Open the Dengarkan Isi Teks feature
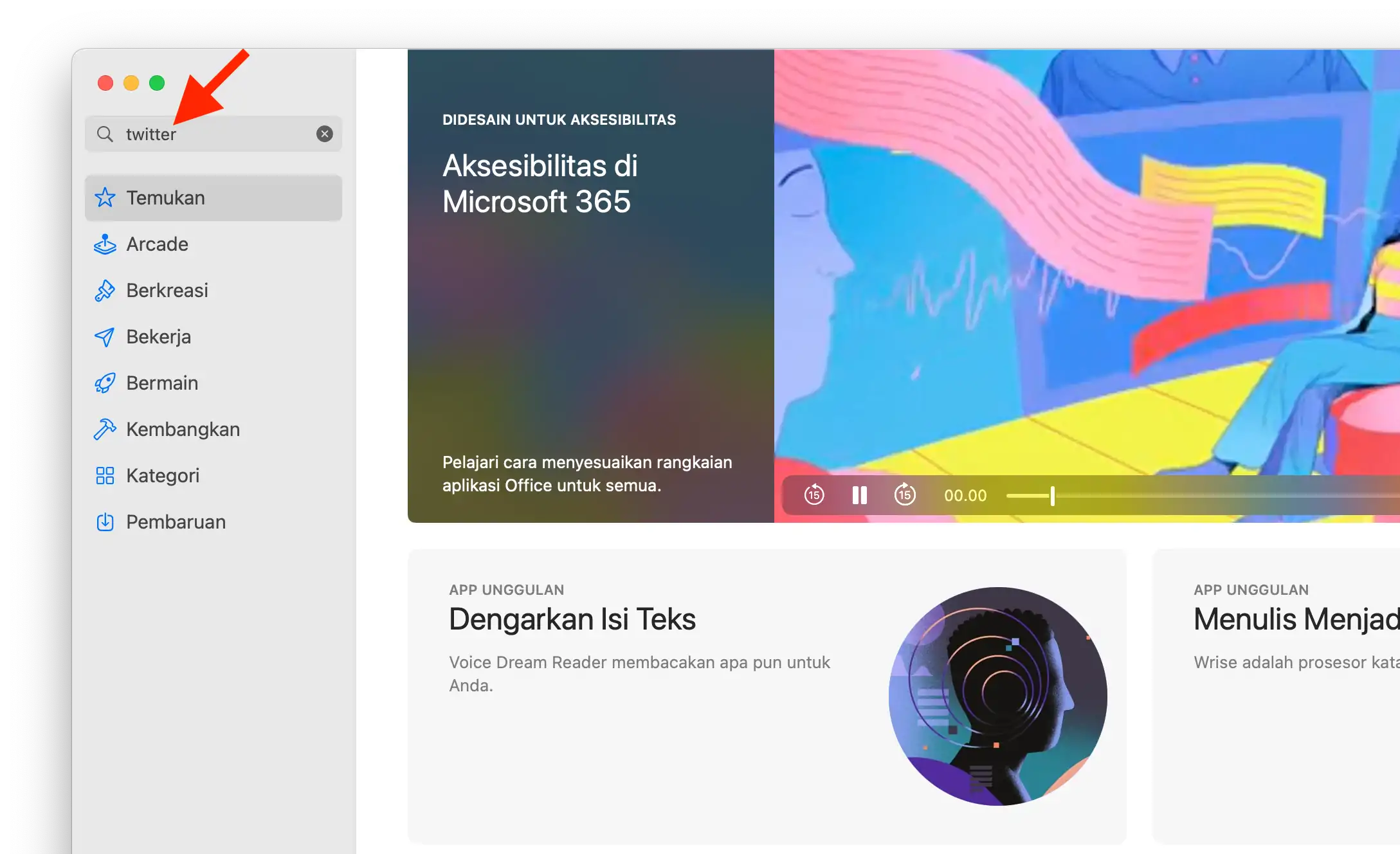The width and height of the screenshot is (1400, 854). click(x=572, y=619)
